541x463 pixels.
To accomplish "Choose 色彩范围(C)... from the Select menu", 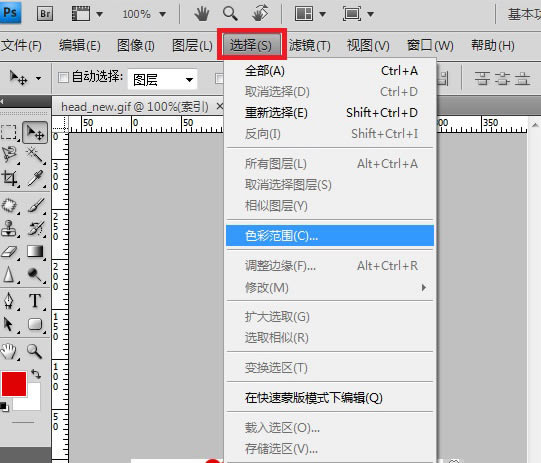I will 330,236.
